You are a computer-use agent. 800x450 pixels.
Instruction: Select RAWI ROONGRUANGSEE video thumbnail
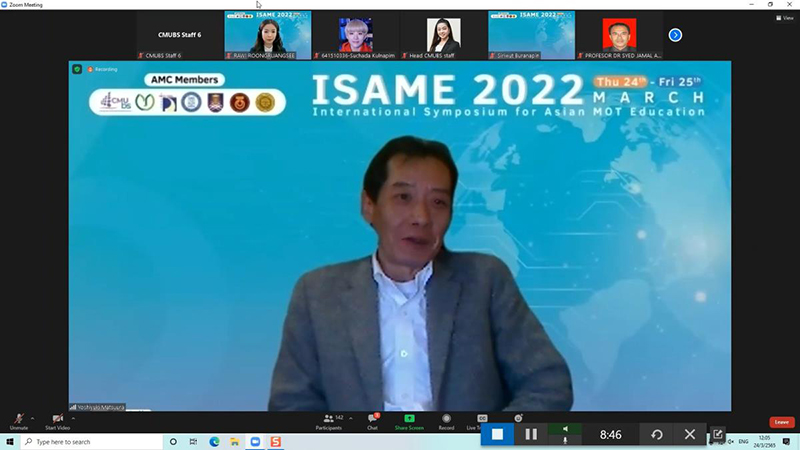tap(268, 35)
